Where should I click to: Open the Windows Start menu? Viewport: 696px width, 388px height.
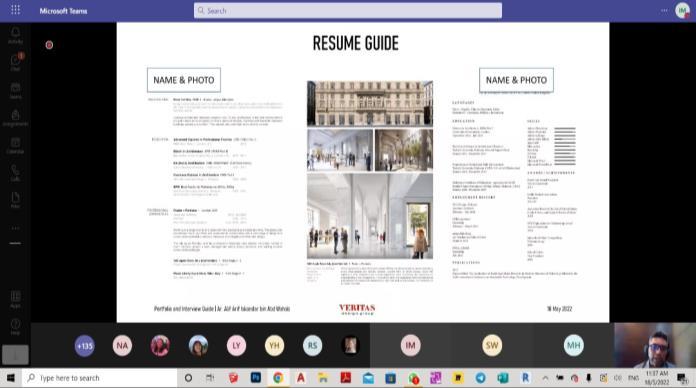pos(11,378)
